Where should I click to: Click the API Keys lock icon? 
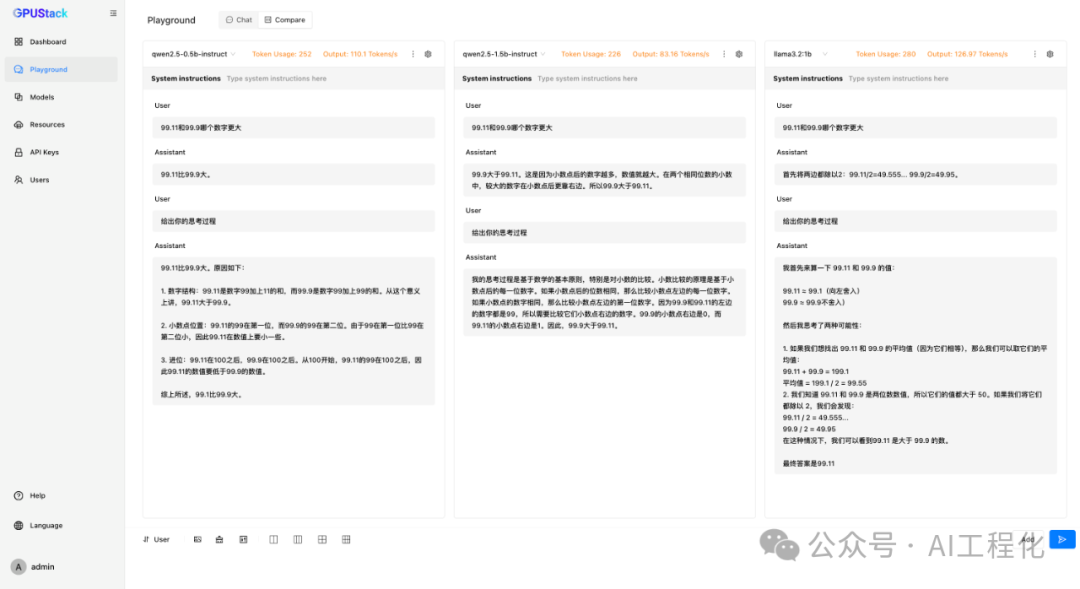pos(19,152)
